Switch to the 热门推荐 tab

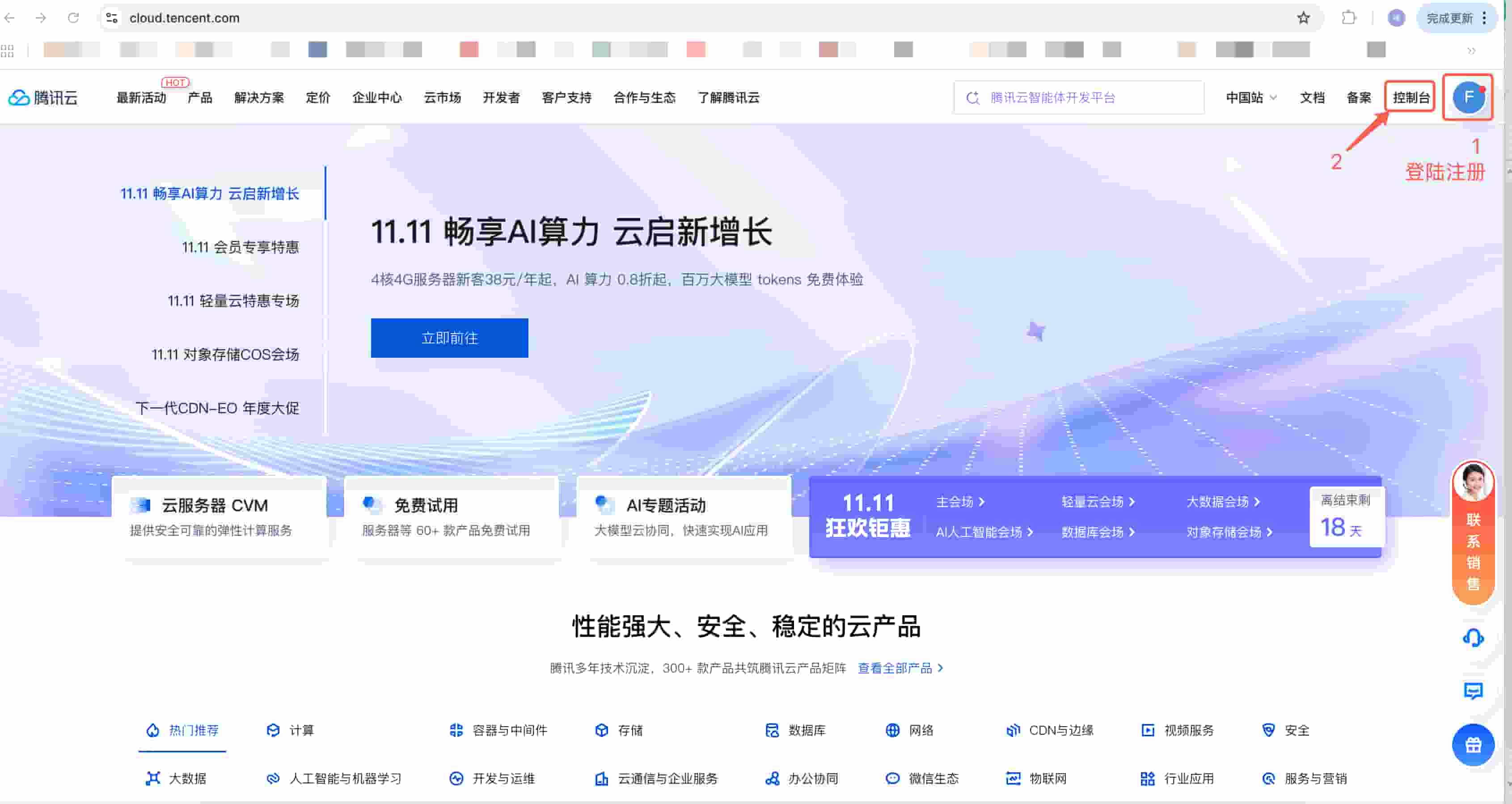point(182,730)
